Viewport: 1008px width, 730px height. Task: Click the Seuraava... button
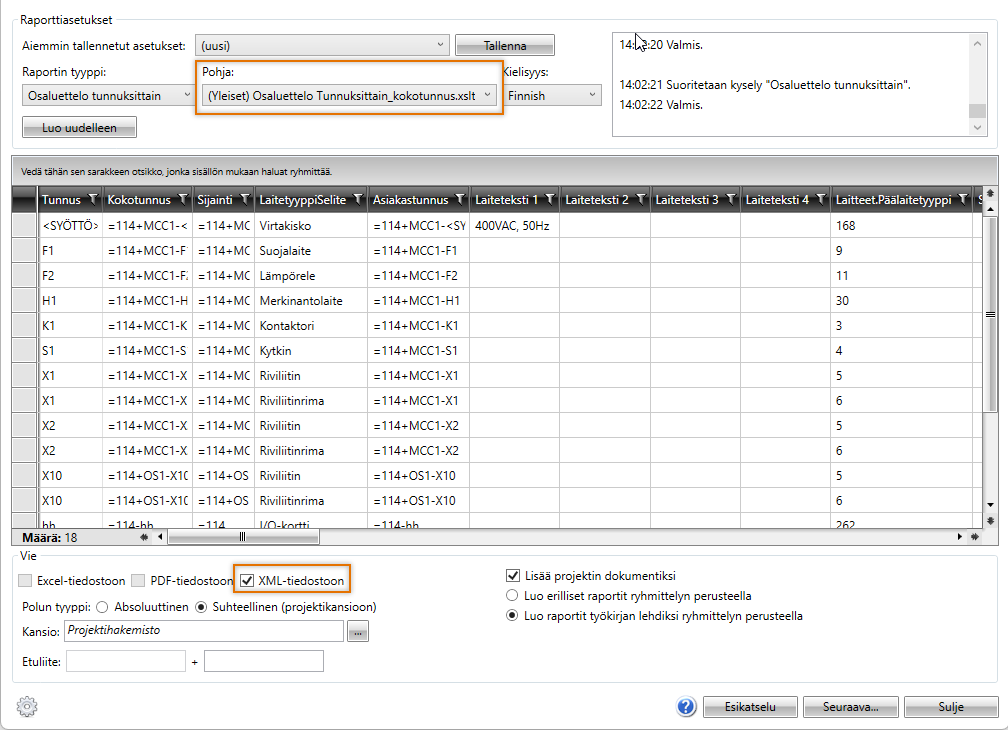click(846, 707)
